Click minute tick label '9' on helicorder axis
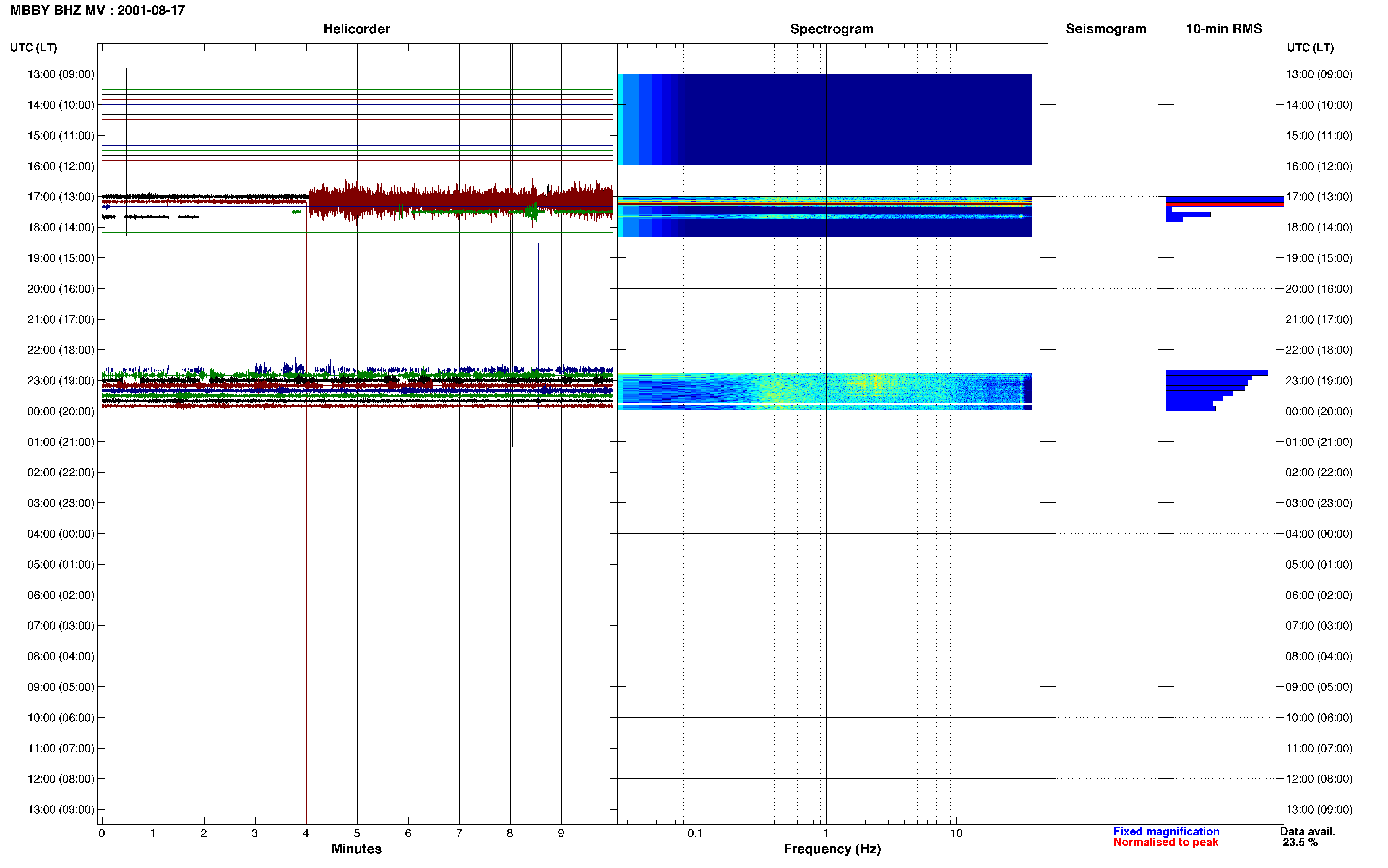This screenshot has height=868, width=1388. tap(561, 833)
